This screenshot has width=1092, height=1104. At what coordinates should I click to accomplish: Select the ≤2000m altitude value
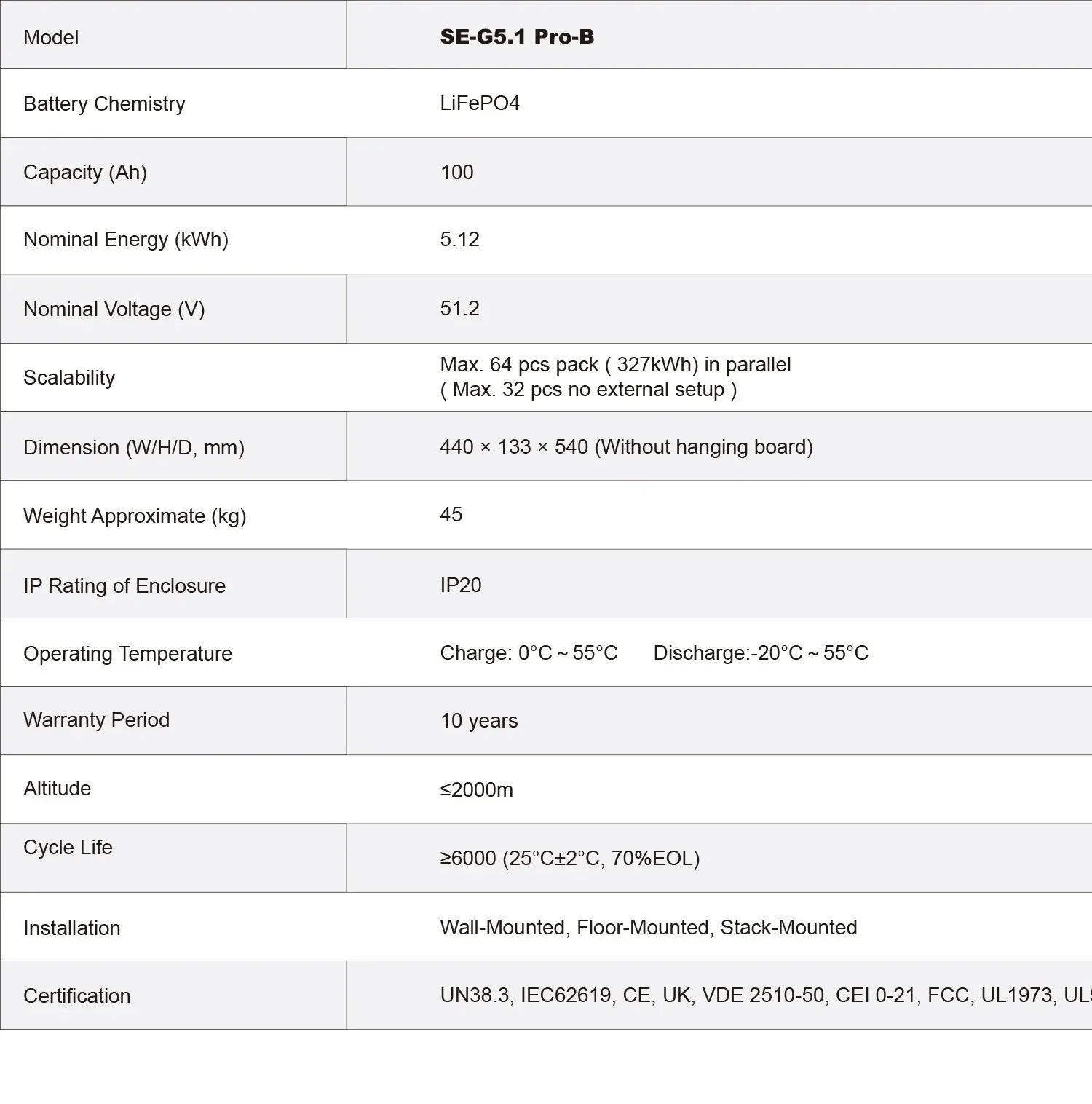point(477,790)
